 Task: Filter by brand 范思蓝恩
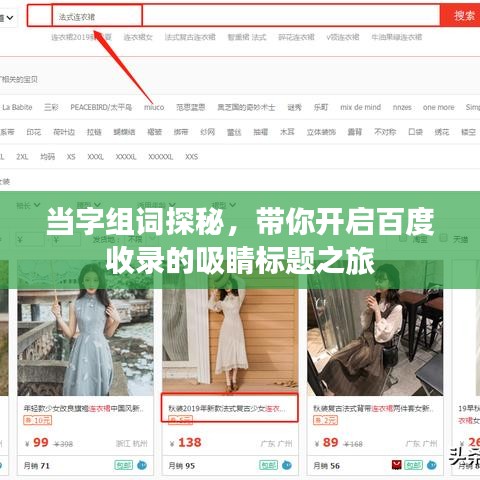click(x=191, y=107)
